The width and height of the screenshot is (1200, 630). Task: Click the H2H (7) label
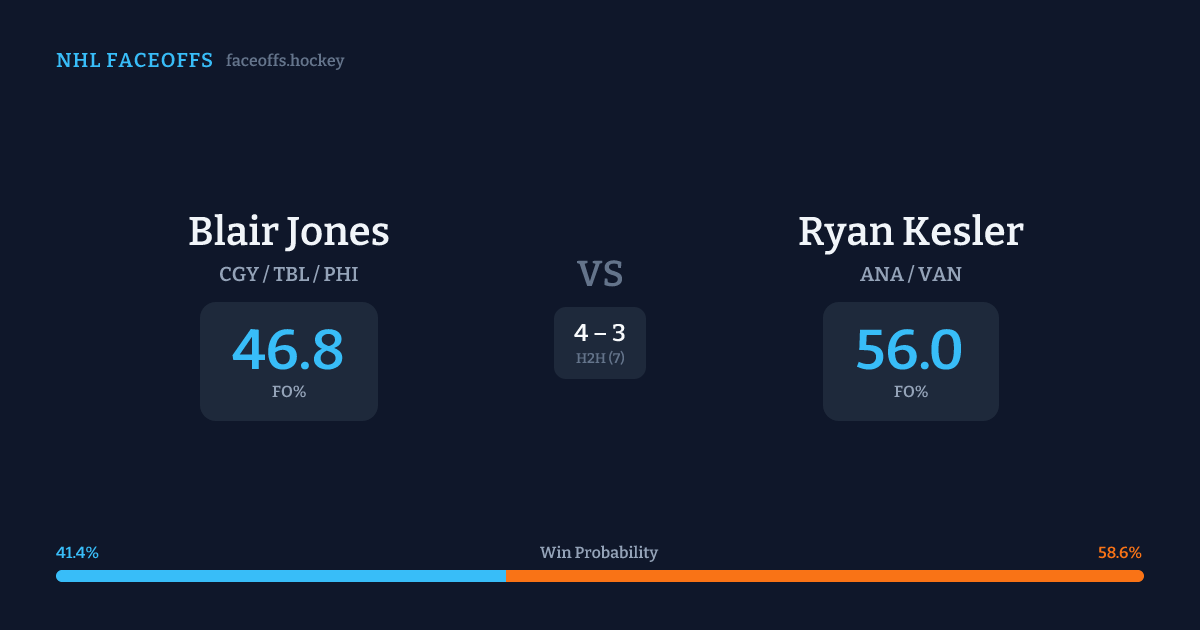click(600, 358)
